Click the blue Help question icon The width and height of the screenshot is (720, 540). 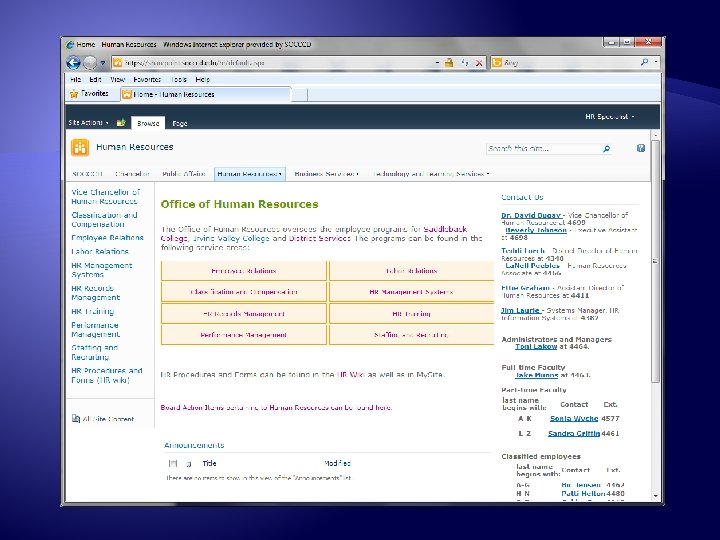click(641, 148)
